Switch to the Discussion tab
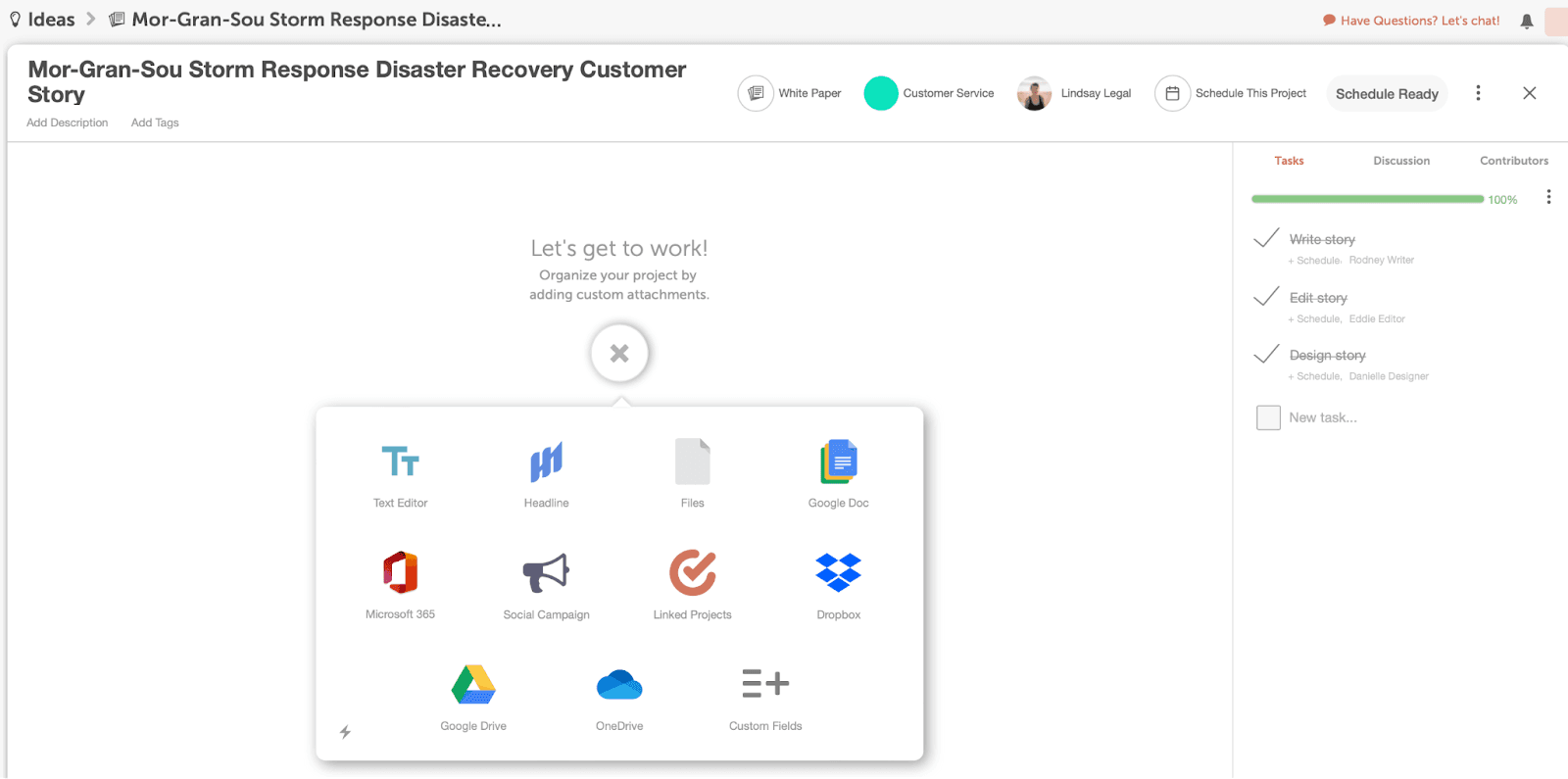This screenshot has height=779, width=1568. (x=1401, y=161)
